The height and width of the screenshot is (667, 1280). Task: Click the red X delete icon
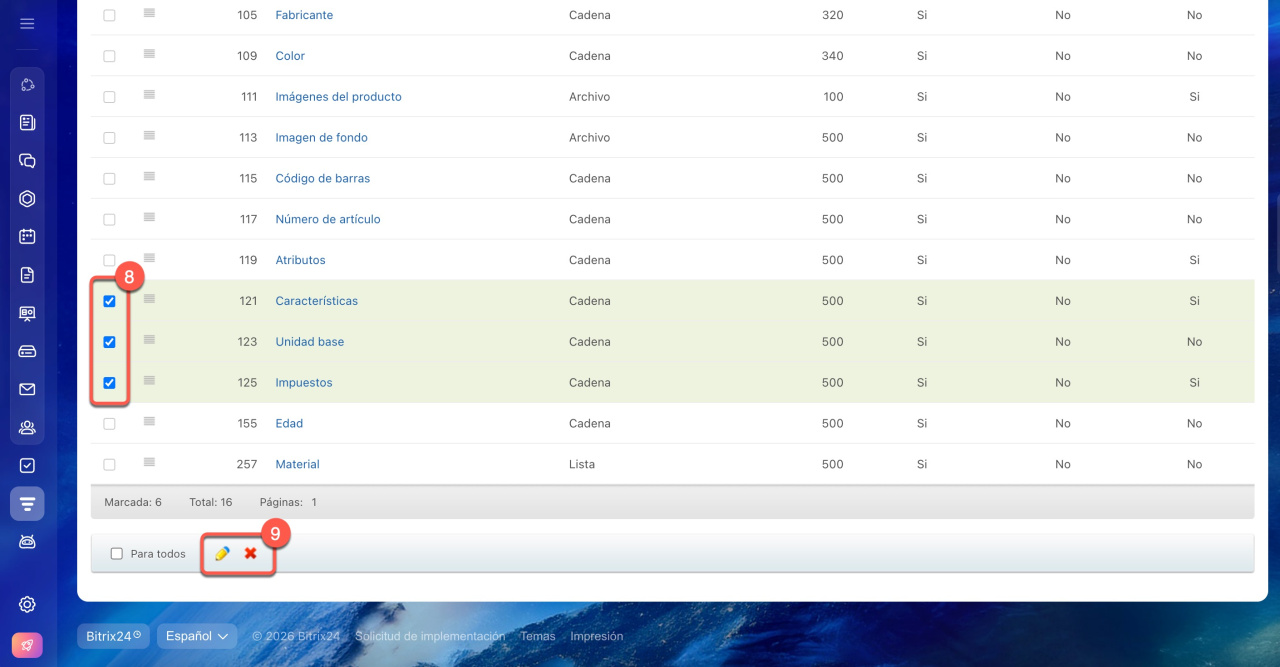pos(251,553)
